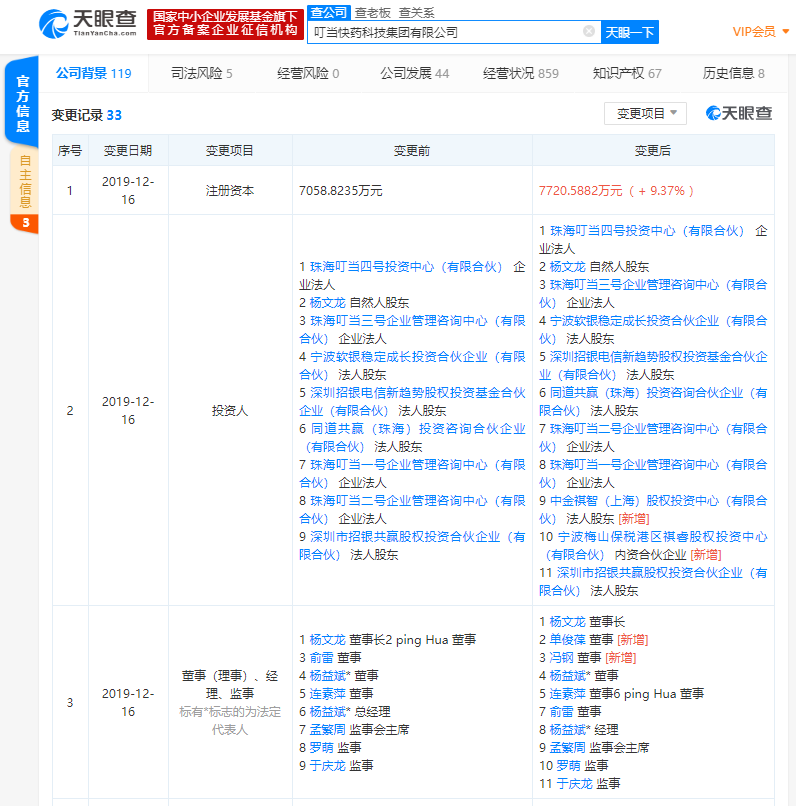Open the 司法风险 tab

click(x=201, y=73)
